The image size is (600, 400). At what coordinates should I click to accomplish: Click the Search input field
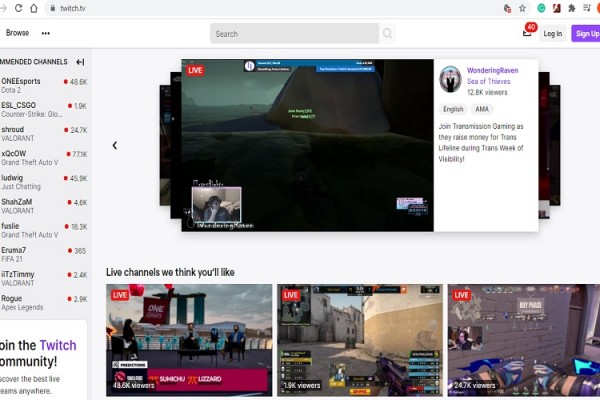click(x=294, y=34)
